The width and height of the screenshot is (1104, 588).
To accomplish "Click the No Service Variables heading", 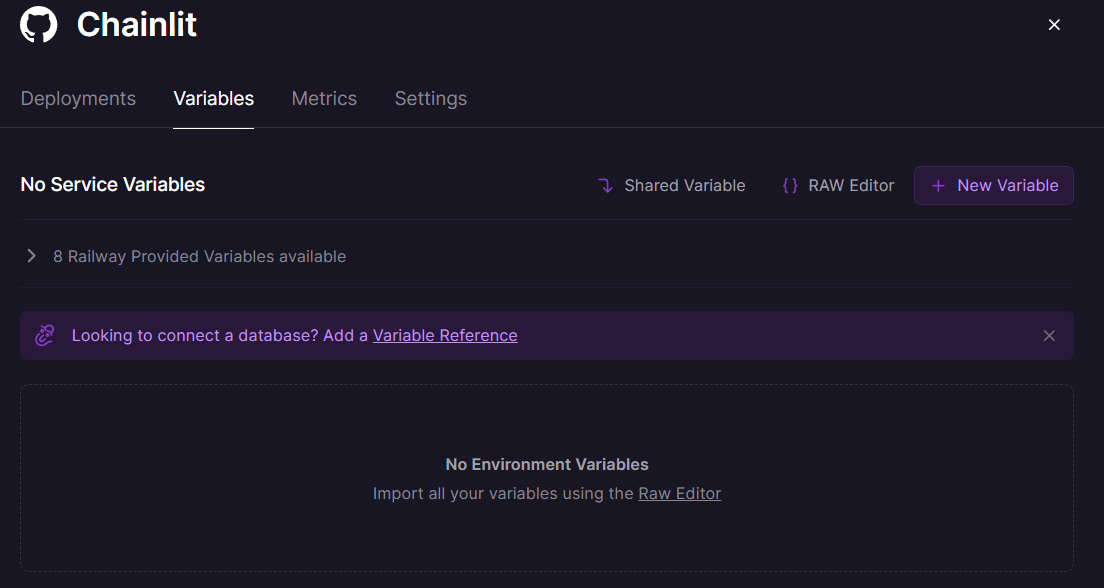I will click(x=113, y=184).
